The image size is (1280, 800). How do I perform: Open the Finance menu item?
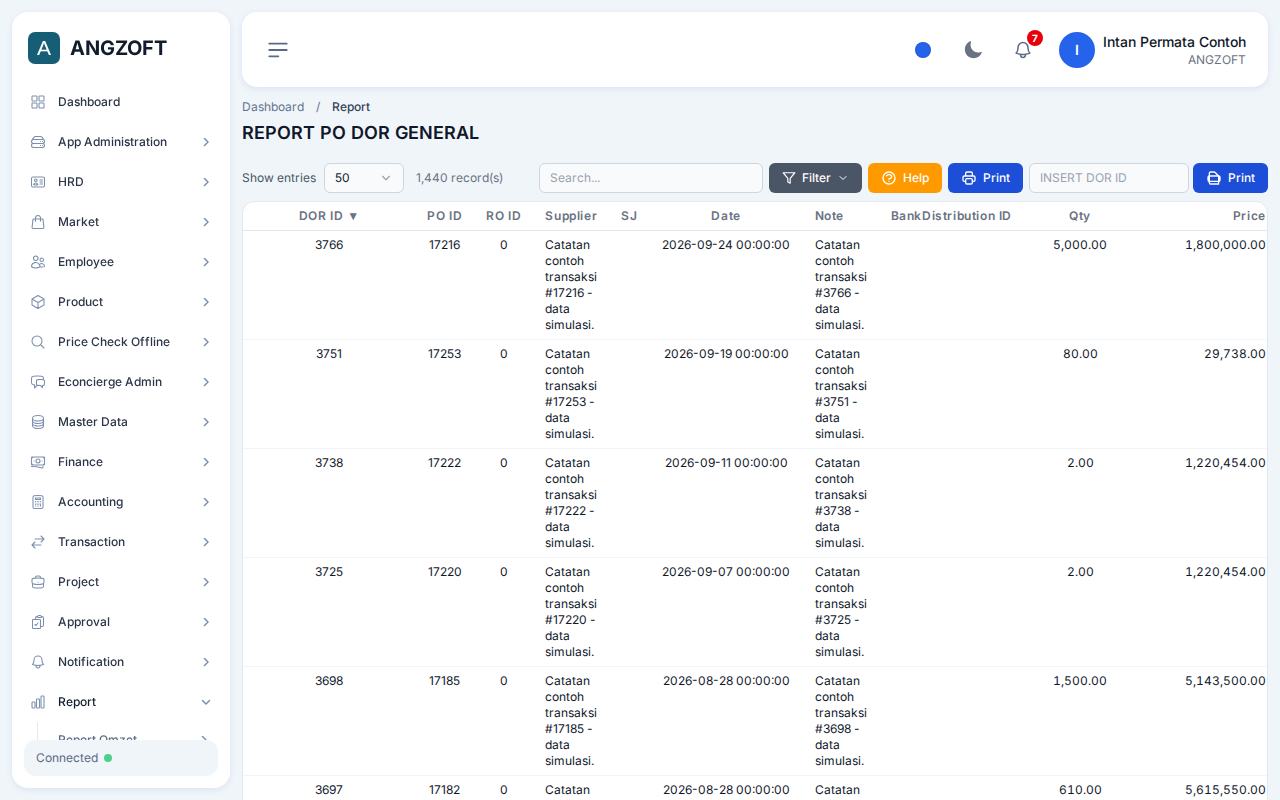pos(121,462)
